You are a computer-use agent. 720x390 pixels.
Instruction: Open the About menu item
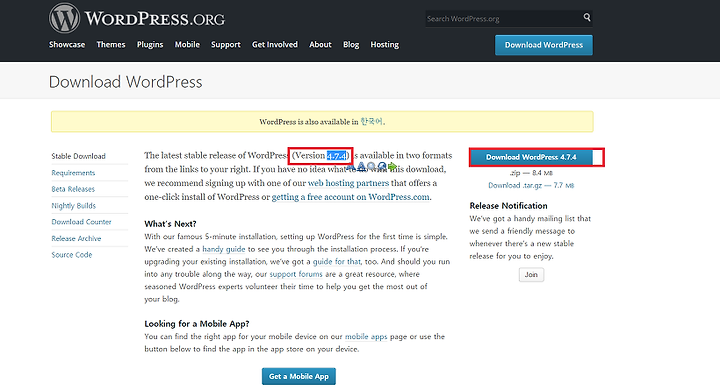click(x=320, y=45)
